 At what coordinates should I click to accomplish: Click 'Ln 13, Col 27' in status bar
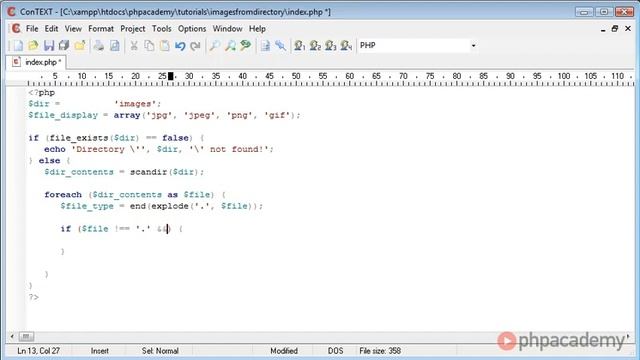tap(38, 351)
